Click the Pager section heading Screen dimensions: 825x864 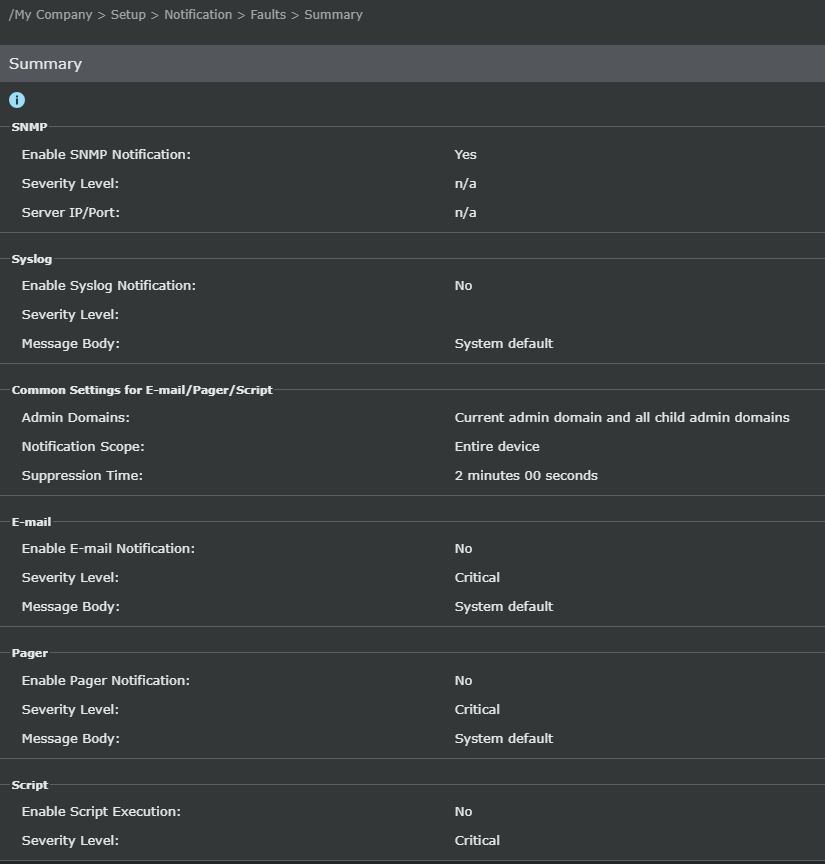pos(30,653)
